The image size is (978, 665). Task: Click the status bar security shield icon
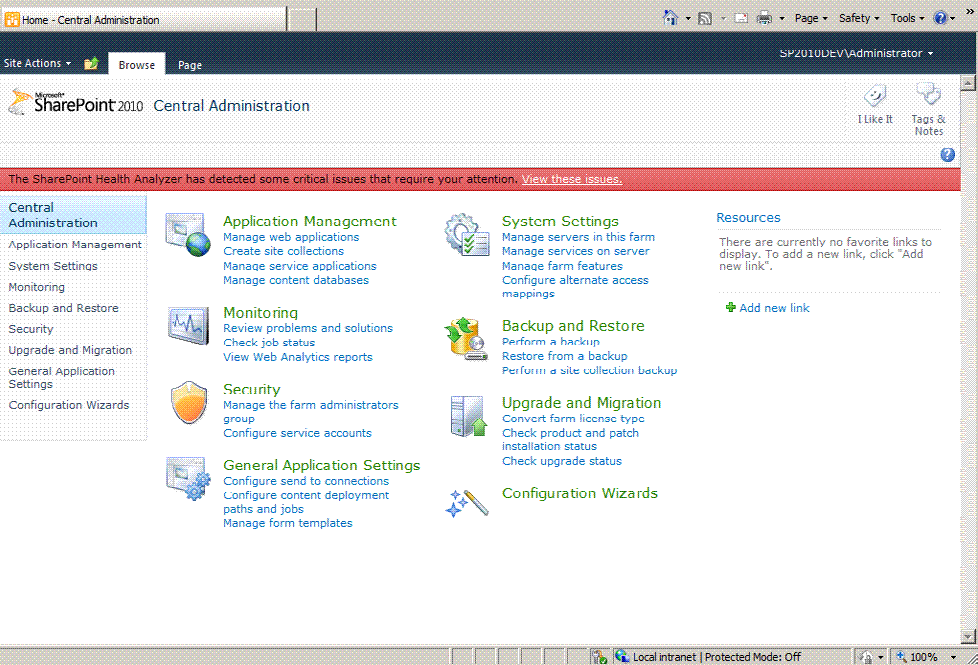(599, 657)
